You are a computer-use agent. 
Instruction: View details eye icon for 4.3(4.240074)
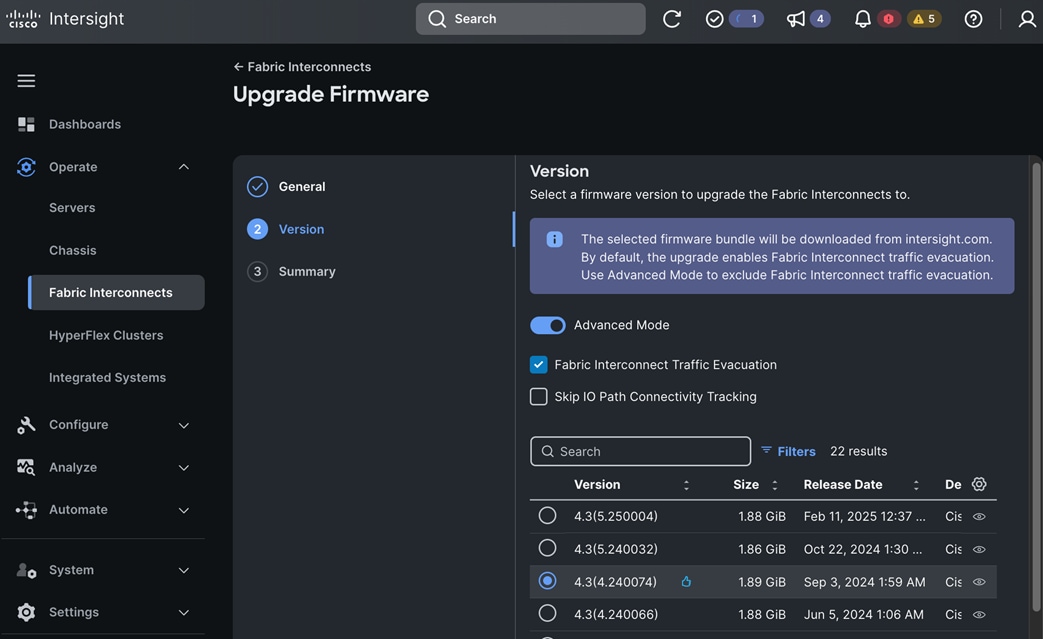[x=978, y=582]
